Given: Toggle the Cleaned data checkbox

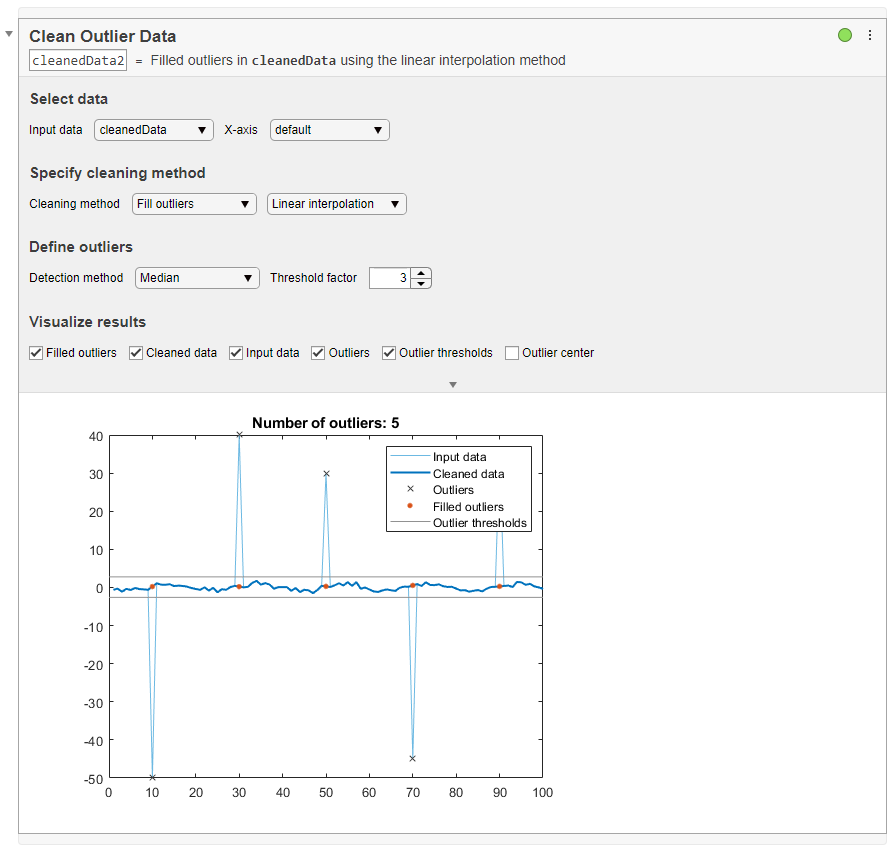Looking at the screenshot, I should [x=136, y=353].
